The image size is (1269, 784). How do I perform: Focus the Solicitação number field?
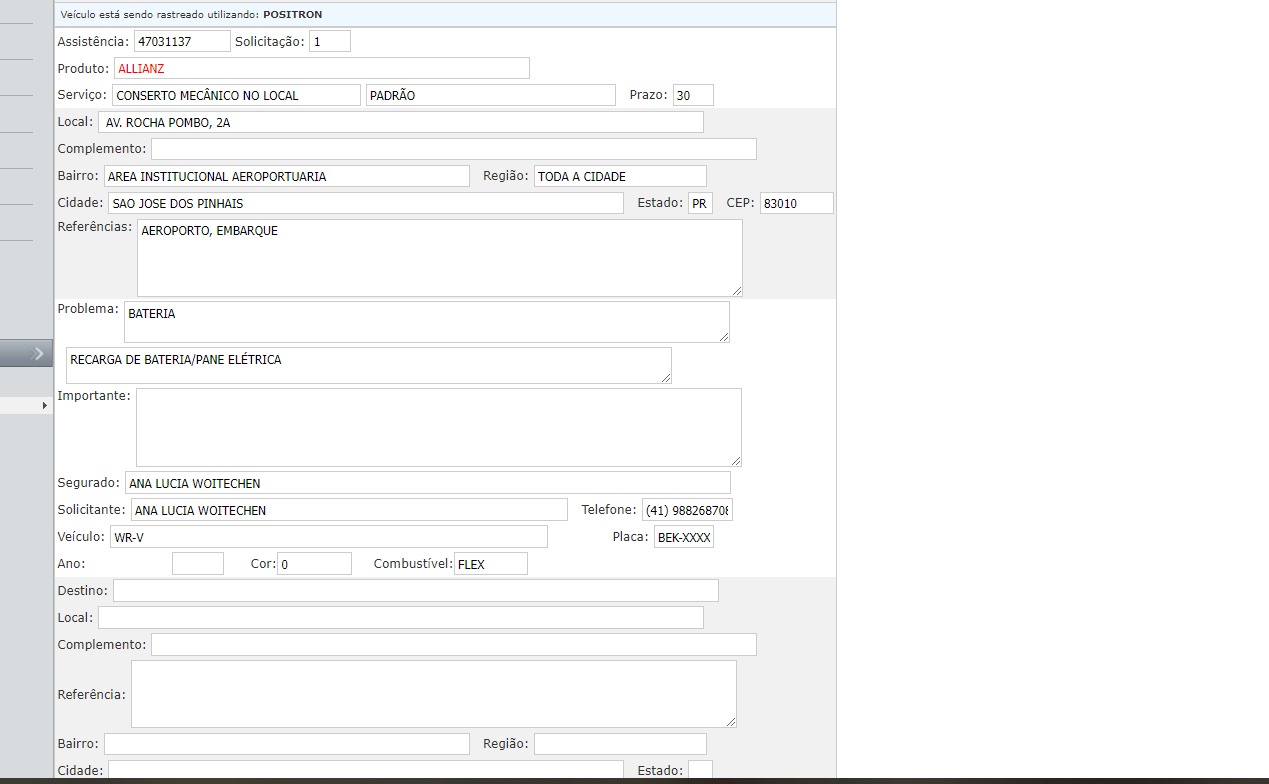[330, 41]
